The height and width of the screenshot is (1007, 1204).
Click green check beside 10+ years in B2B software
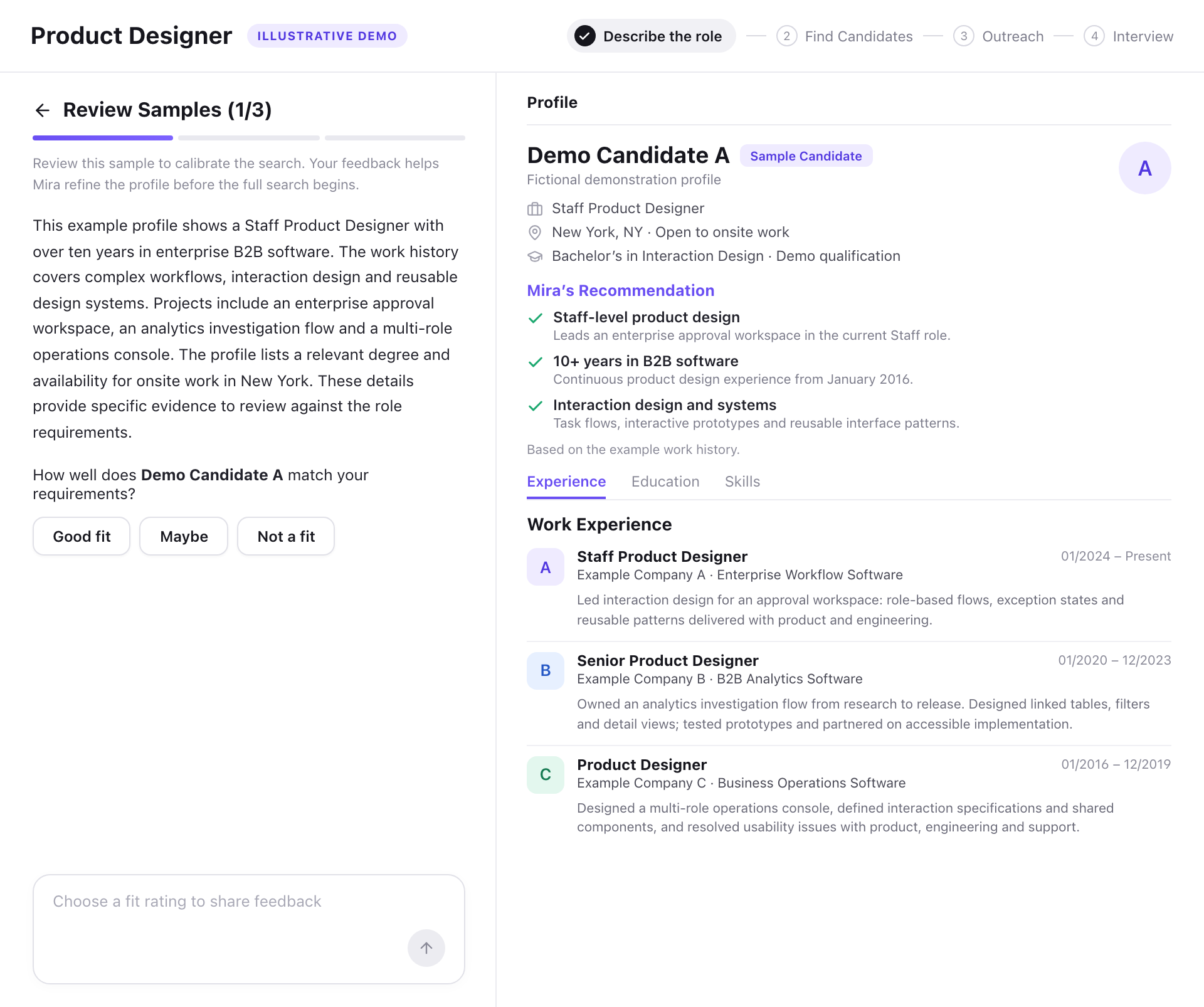coord(536,362)
